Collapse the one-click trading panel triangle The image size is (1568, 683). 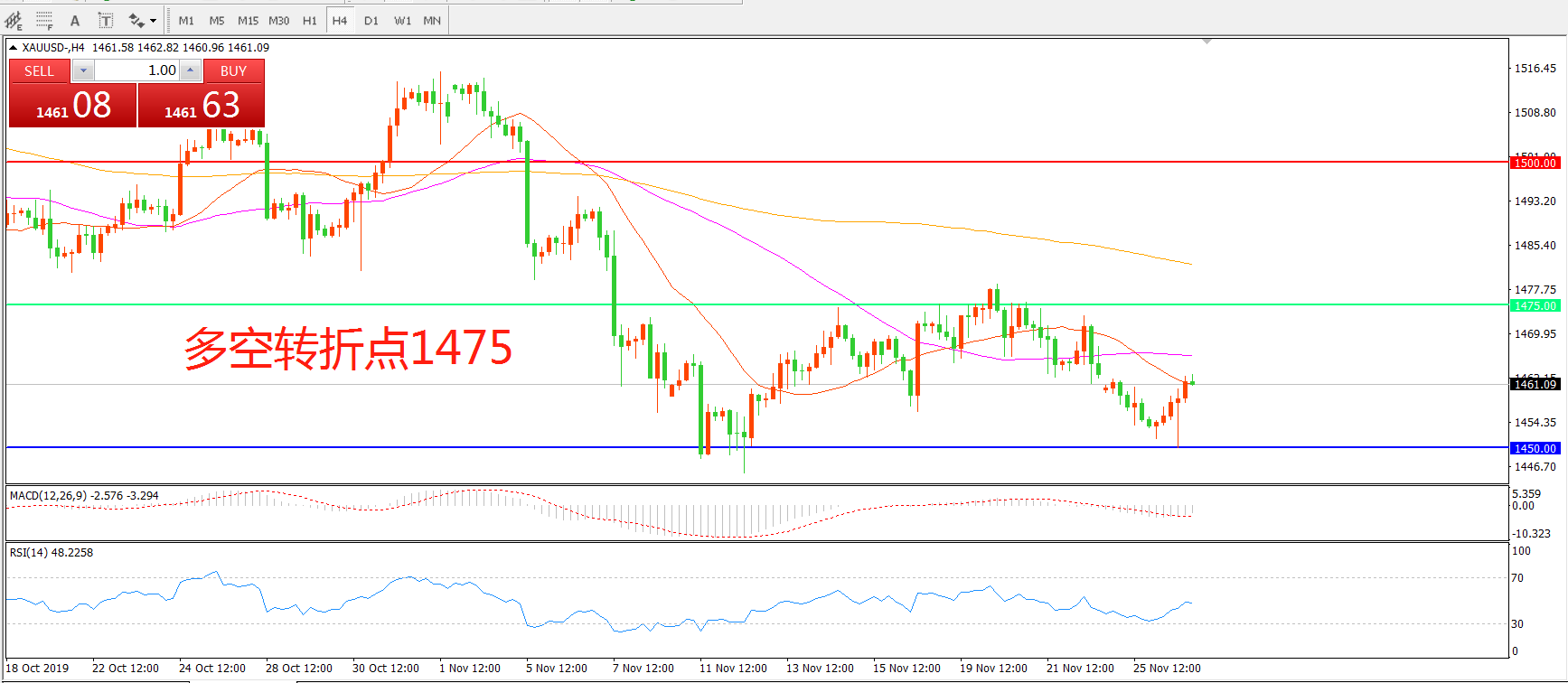point(14,48)
